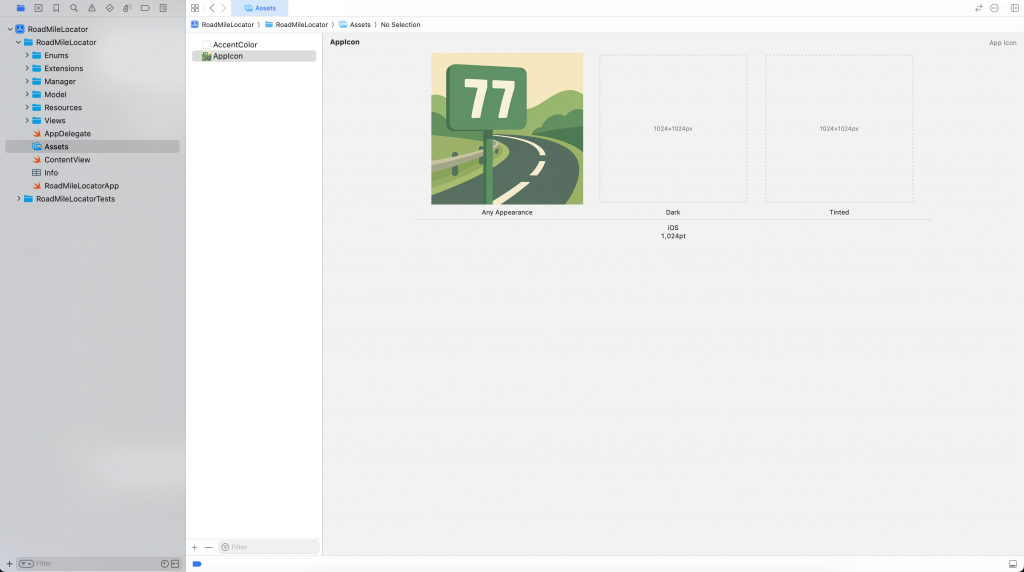The width and height of the screenshot is (1024, 572).
Task: Click the swap editor arrows icon
Action: click(978, 8)
